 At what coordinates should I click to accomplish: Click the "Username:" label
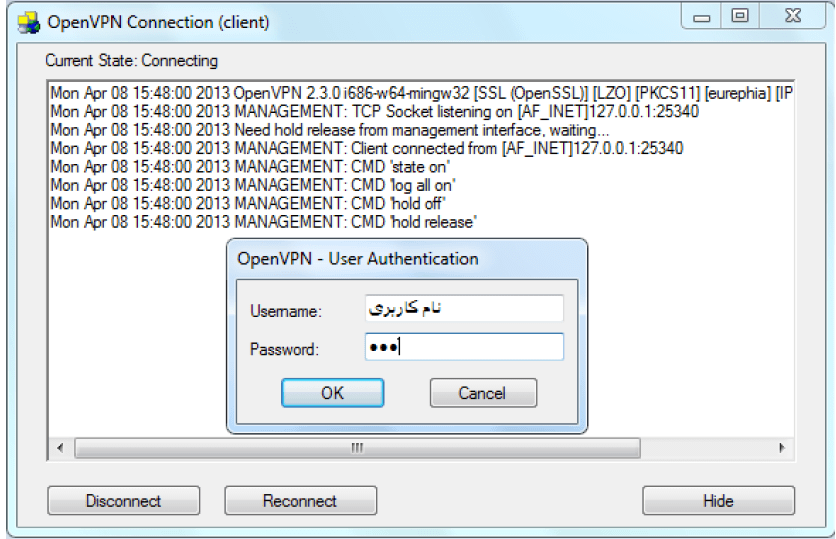pyautogui.click(x=286, y=311)
